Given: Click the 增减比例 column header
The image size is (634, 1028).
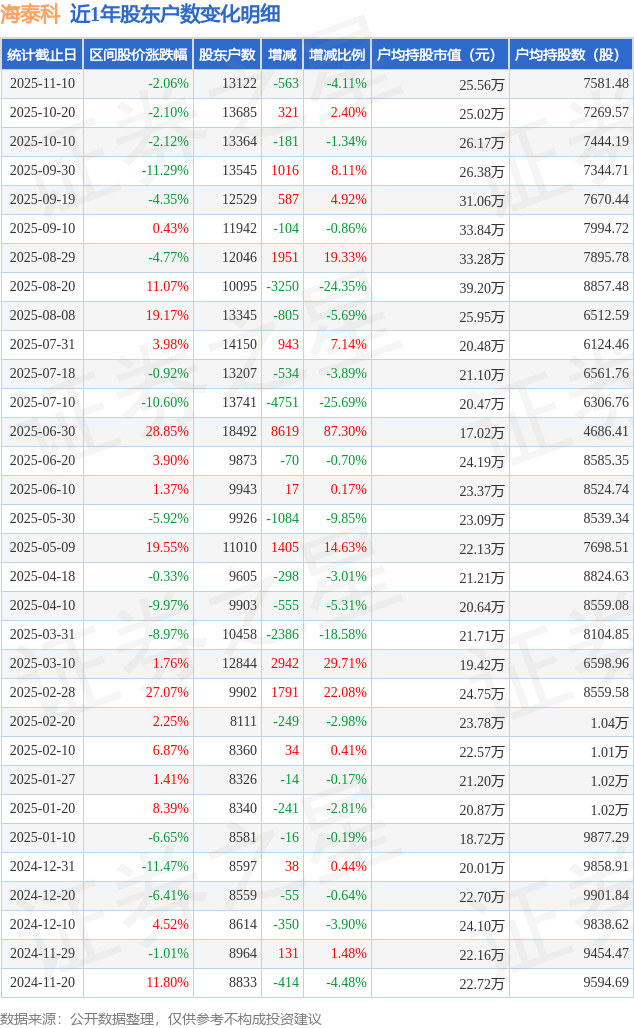Looking at the screenshot, I should [337, 55].
